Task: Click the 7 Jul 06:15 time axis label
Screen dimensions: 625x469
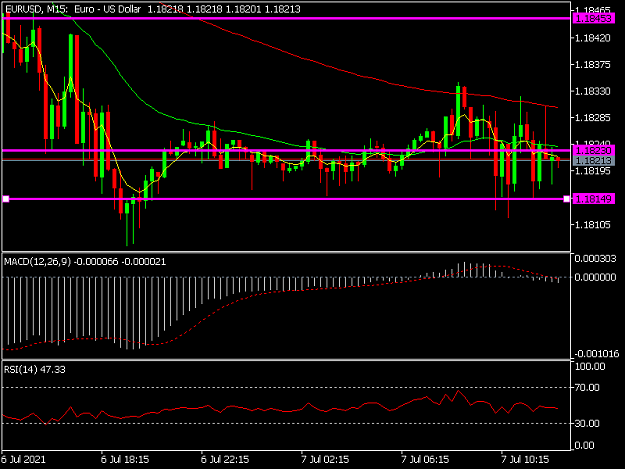Action: point(425,459)
